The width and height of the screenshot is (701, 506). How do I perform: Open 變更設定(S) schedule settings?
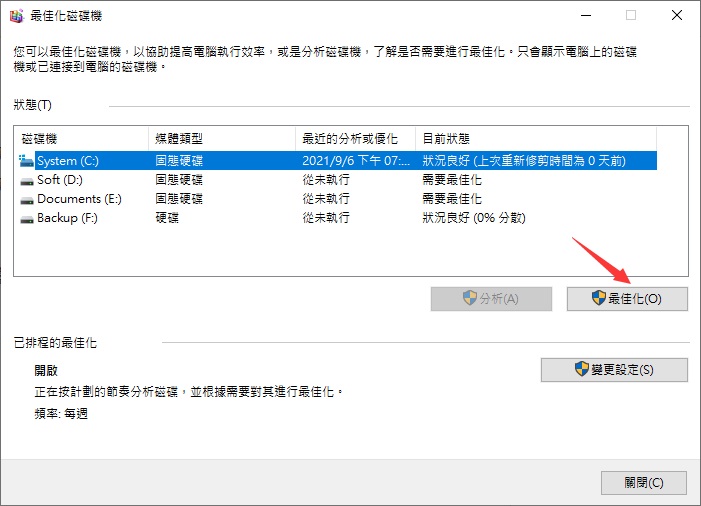click(614, 370)
